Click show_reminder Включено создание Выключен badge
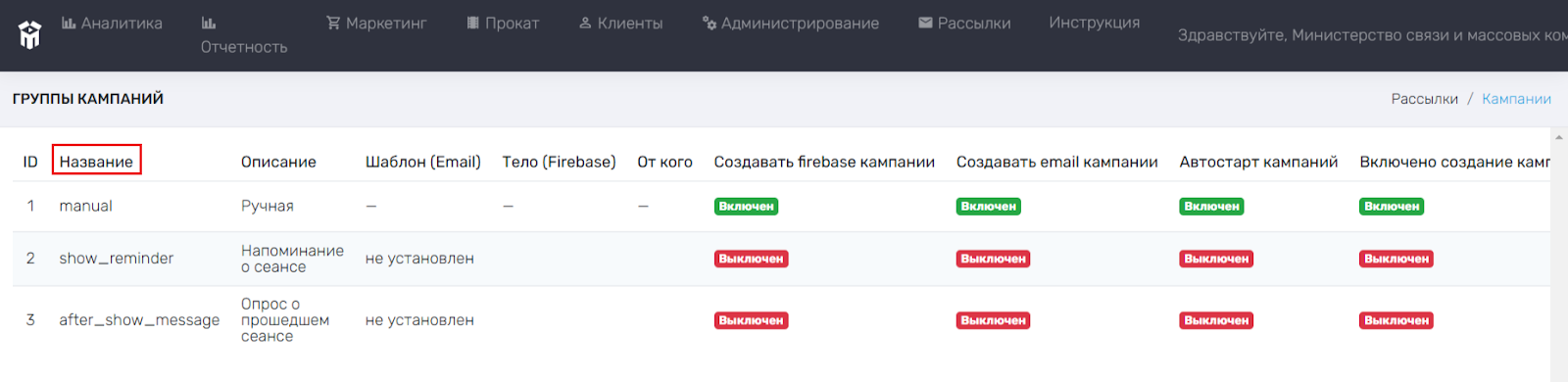This screenshot has height=382, width=1568. click(1396, 259)
